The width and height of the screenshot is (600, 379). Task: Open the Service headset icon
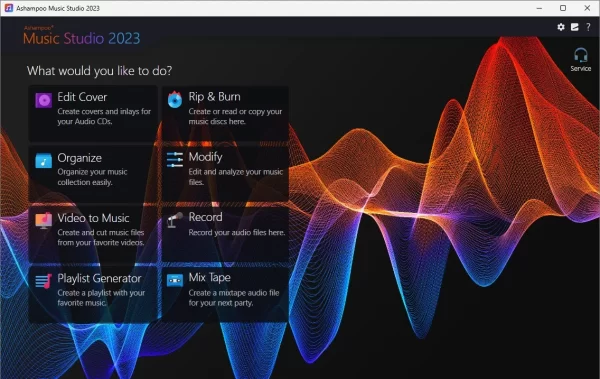tap(580, 59)
